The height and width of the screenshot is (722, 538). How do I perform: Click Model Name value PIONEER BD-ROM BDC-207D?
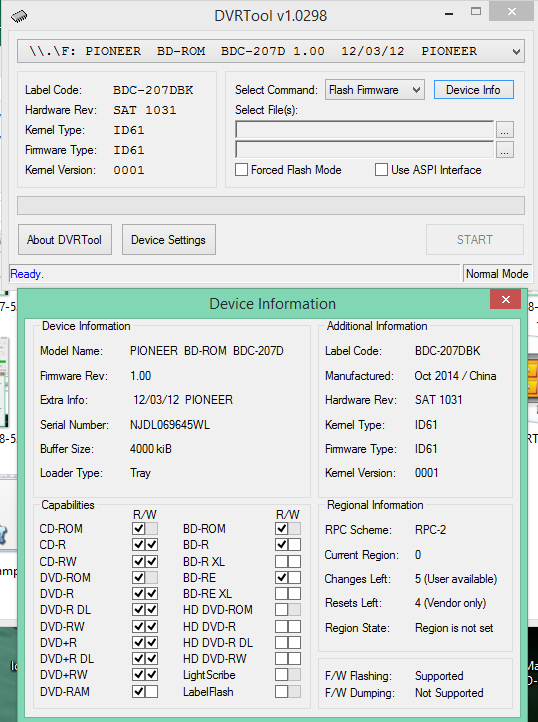207,351
